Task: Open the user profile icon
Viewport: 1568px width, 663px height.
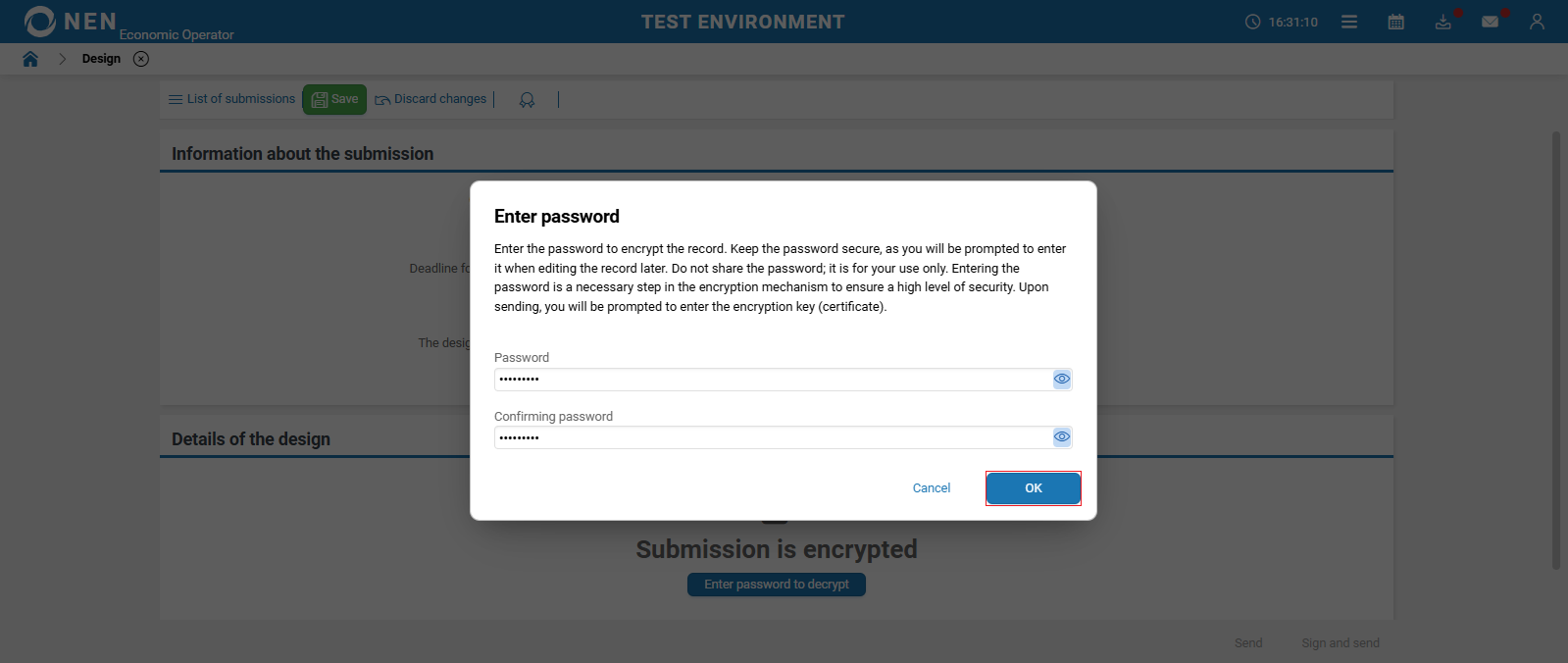Action: tap(1537, 22)
